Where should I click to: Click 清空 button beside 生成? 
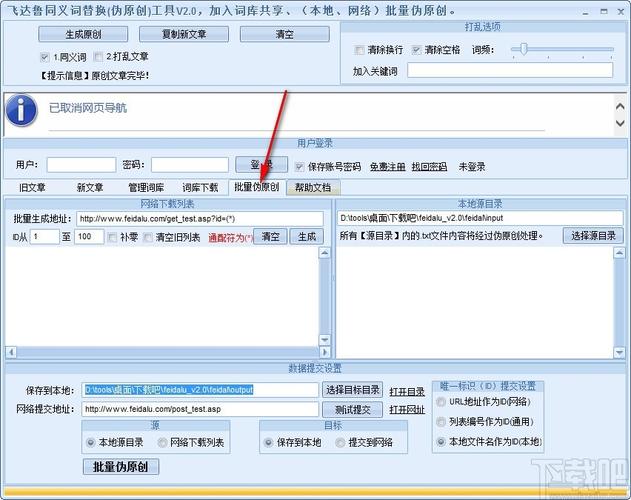270,237
